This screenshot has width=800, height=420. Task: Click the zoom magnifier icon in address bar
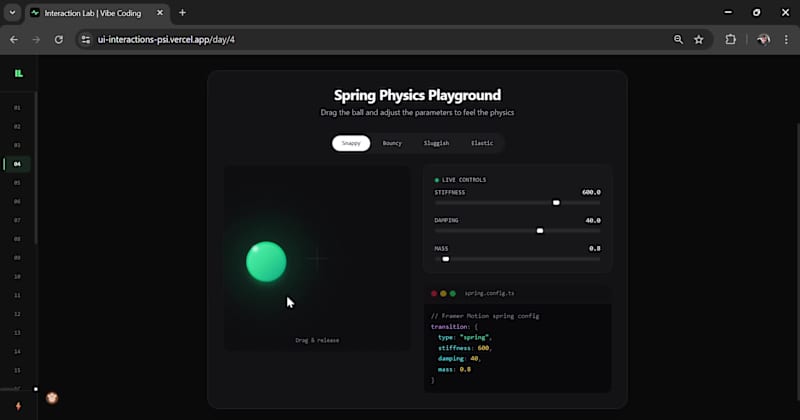click(678, 39)
